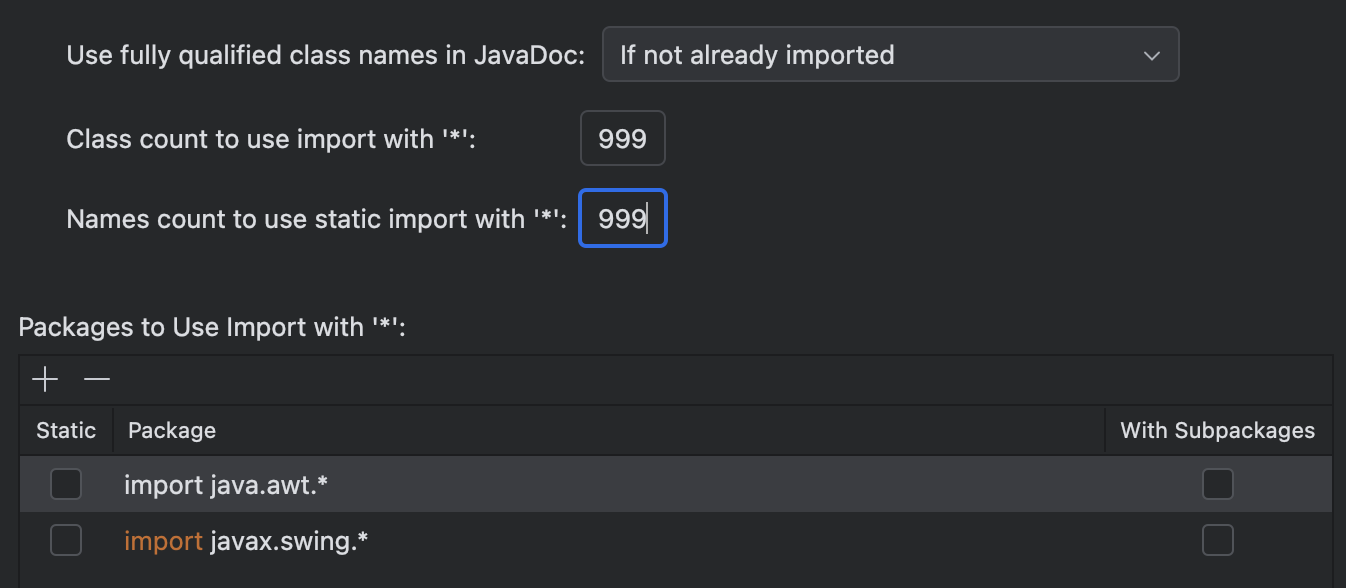
Task: Click the class count 999 input field
Action: tap(622, 138)
